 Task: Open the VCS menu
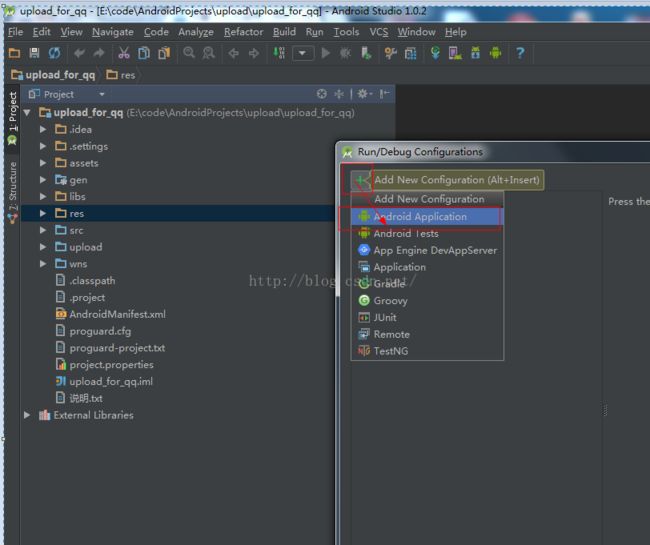379,32
